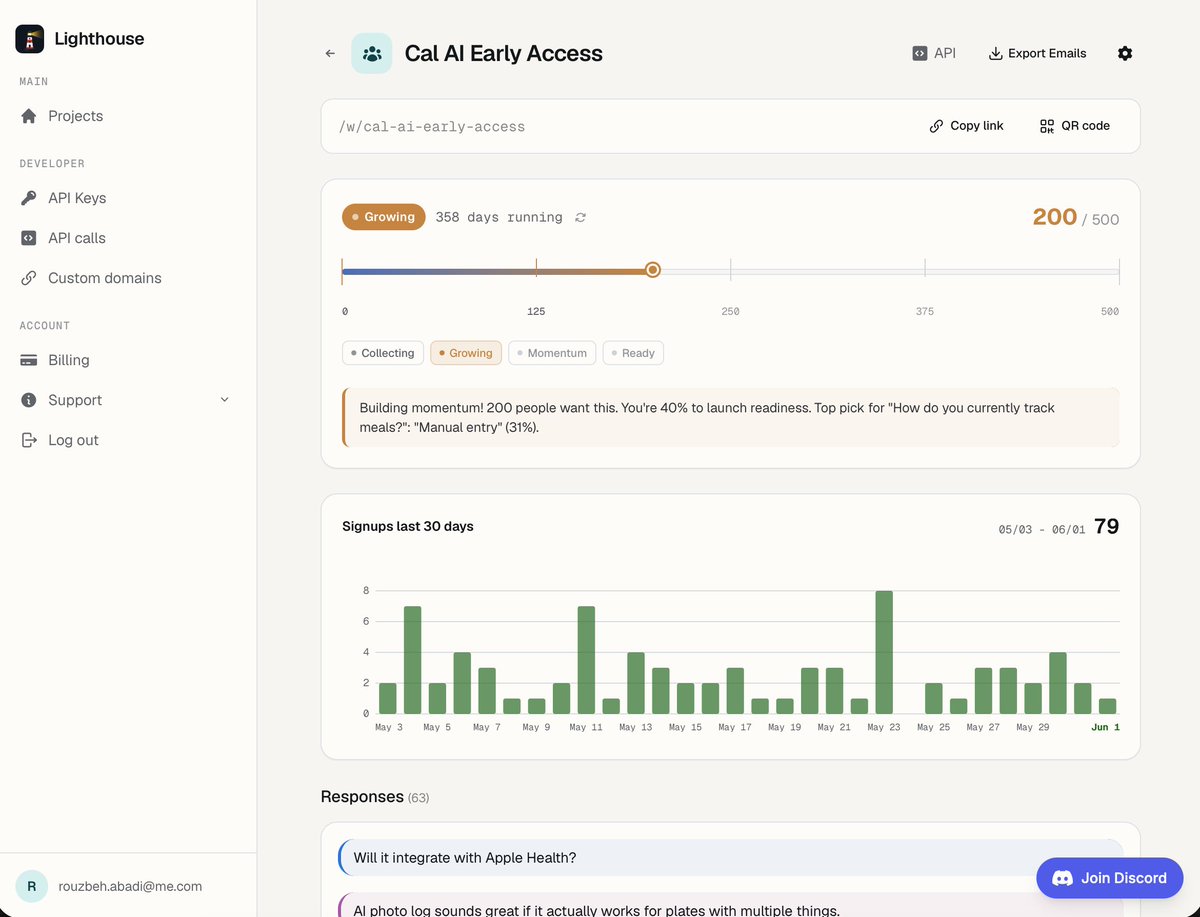Viewport: 1200px width, 917px height.
Task: Click the 250 tick on progress bar
Action: tap(731, 269)
